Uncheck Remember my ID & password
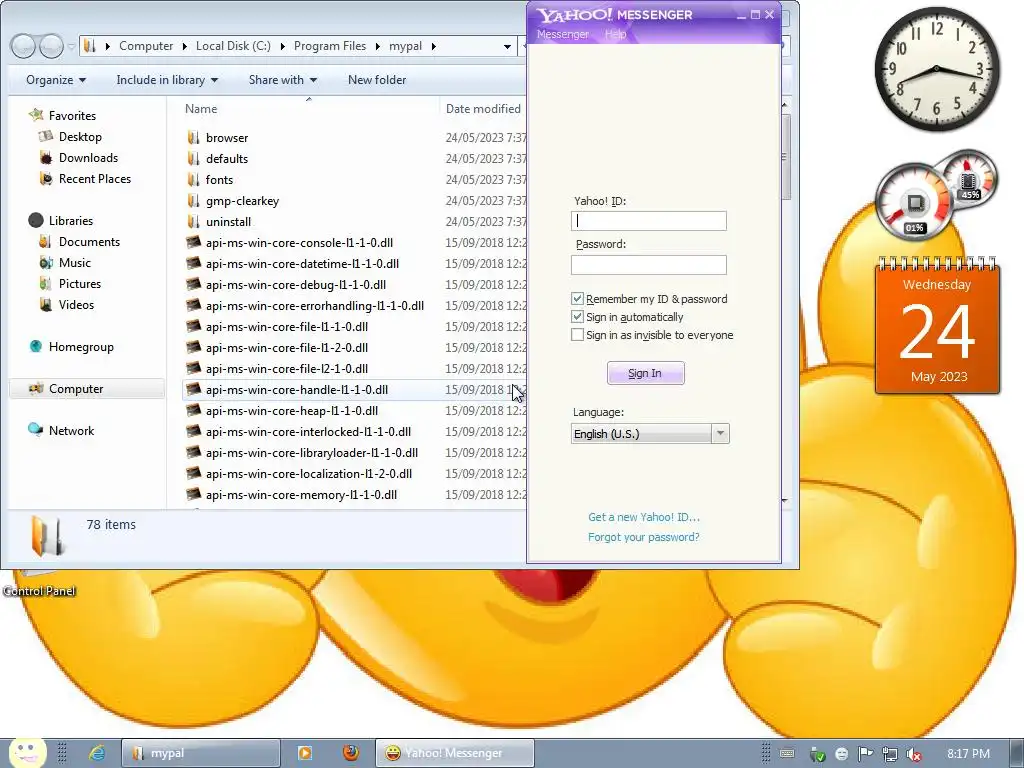The width and height of the screenshot is (1024, 768). (x=577, y=299)
